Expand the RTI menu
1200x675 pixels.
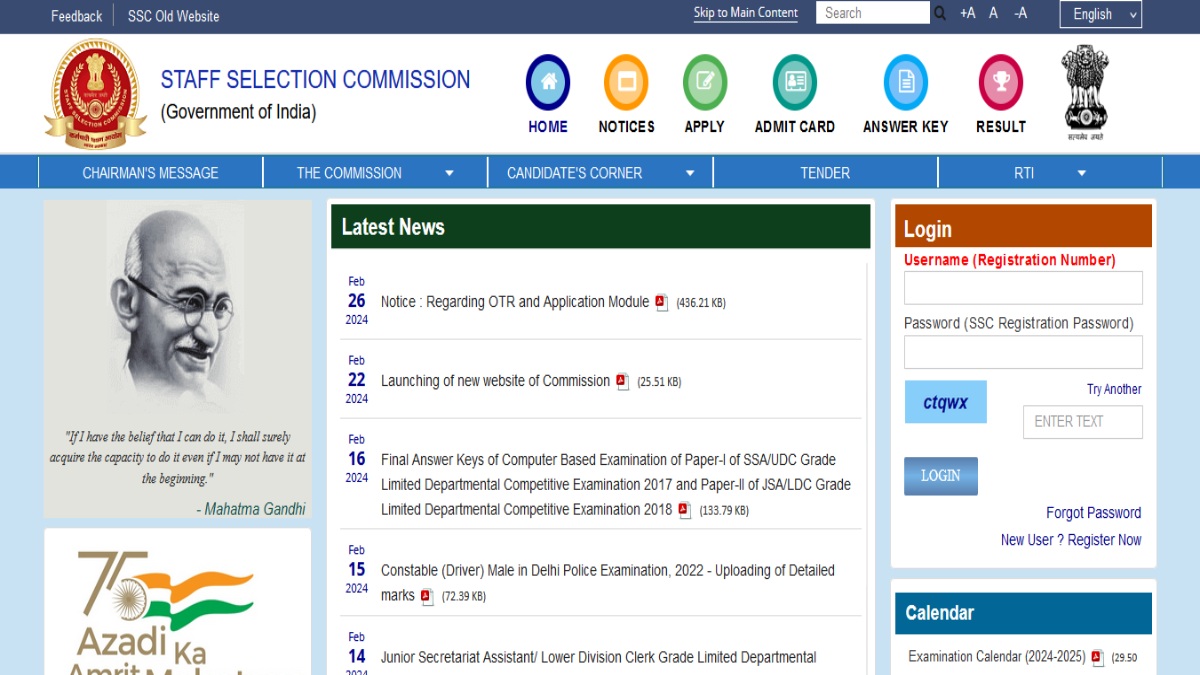point(1049,173)
